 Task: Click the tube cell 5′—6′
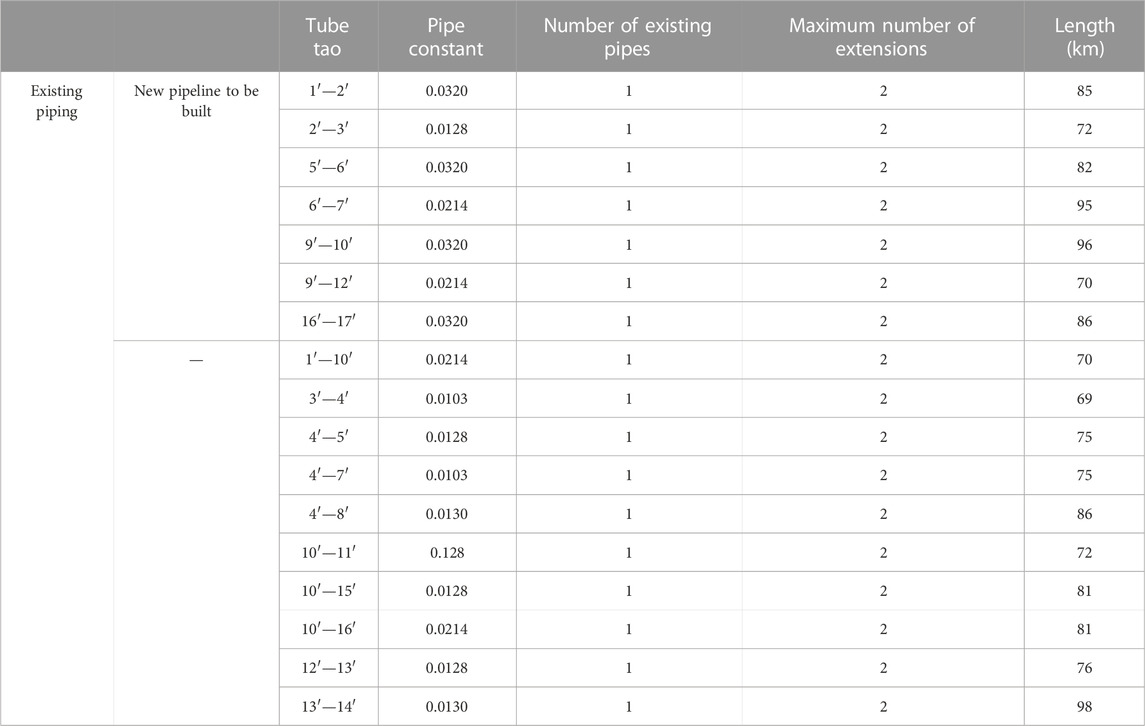[329, 167]
